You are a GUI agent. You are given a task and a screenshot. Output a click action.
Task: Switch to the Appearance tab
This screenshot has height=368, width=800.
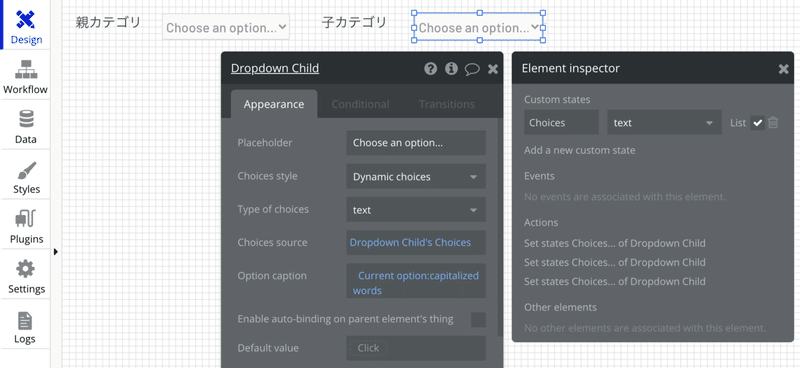274,104
